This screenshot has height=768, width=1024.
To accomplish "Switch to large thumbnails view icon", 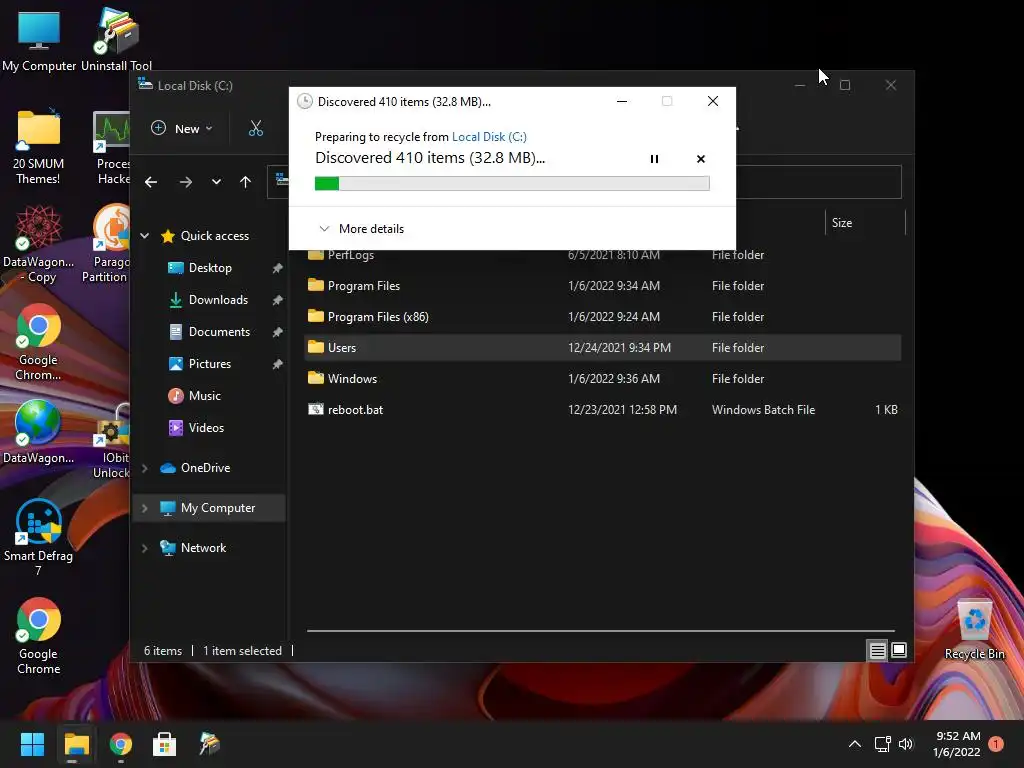I will [899, 650].
